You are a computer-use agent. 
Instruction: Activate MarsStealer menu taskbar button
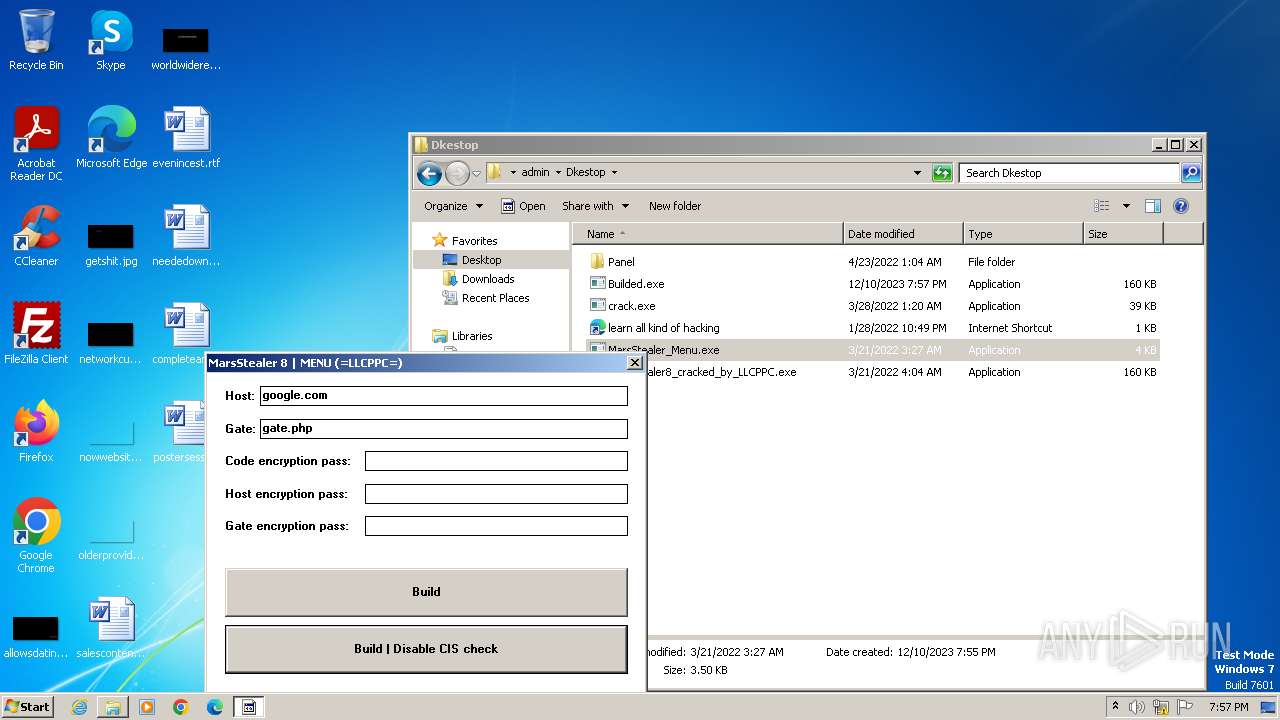[x=248, y=707]
